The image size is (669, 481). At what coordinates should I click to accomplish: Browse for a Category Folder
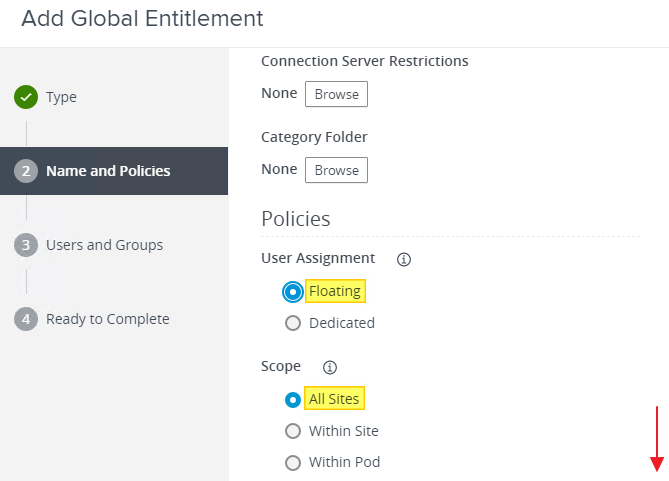tap(336, 170)
